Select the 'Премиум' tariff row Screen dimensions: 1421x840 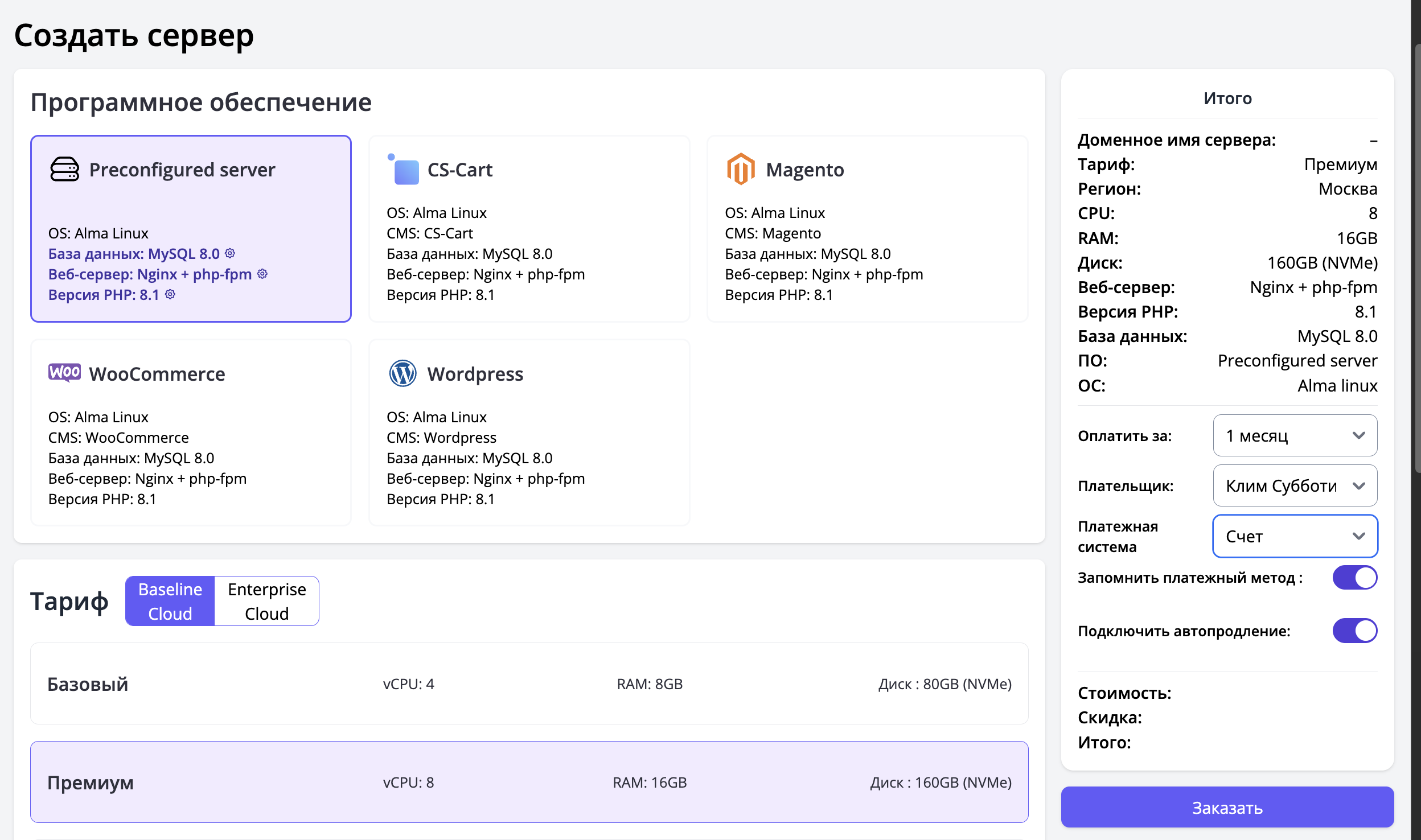(529, 782)
